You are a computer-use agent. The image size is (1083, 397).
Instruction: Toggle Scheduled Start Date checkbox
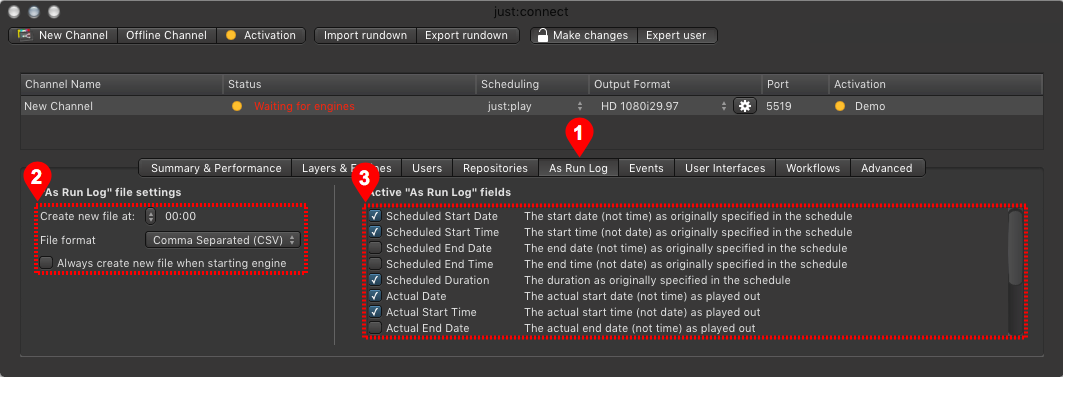point(375,216)
